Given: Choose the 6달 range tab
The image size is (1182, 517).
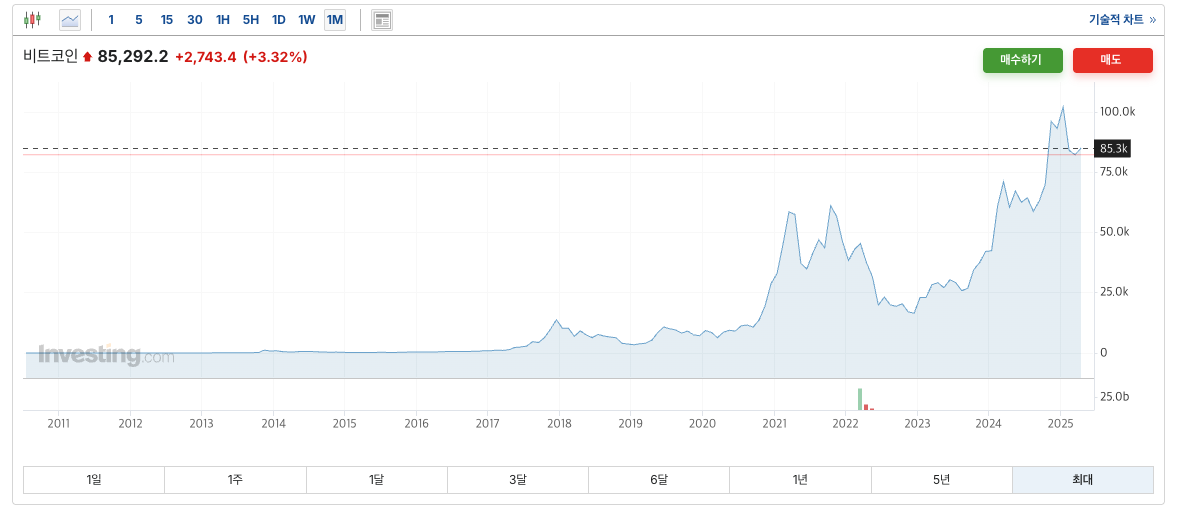Looking at the screenshot, I should coord(659,479).
